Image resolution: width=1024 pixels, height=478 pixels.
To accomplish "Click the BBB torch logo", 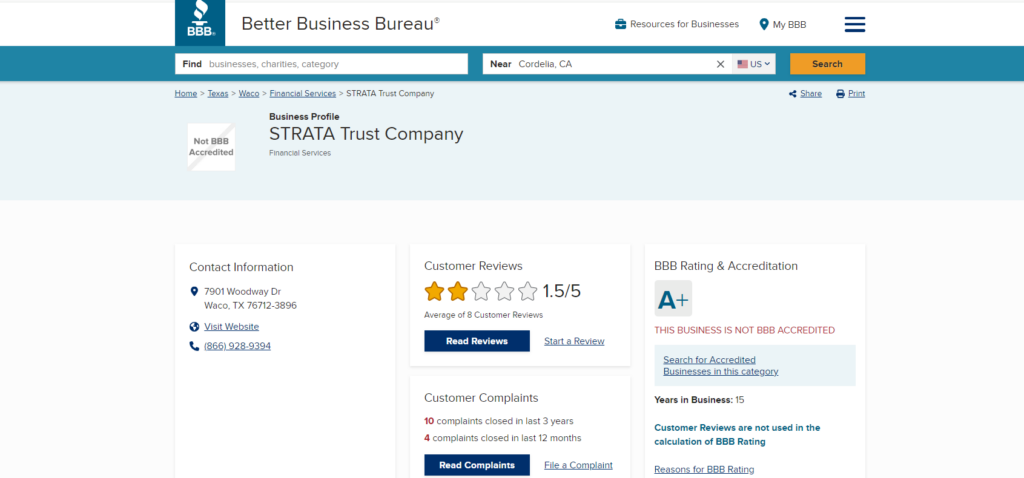I will pyautogui.click(x=200, y=22).
